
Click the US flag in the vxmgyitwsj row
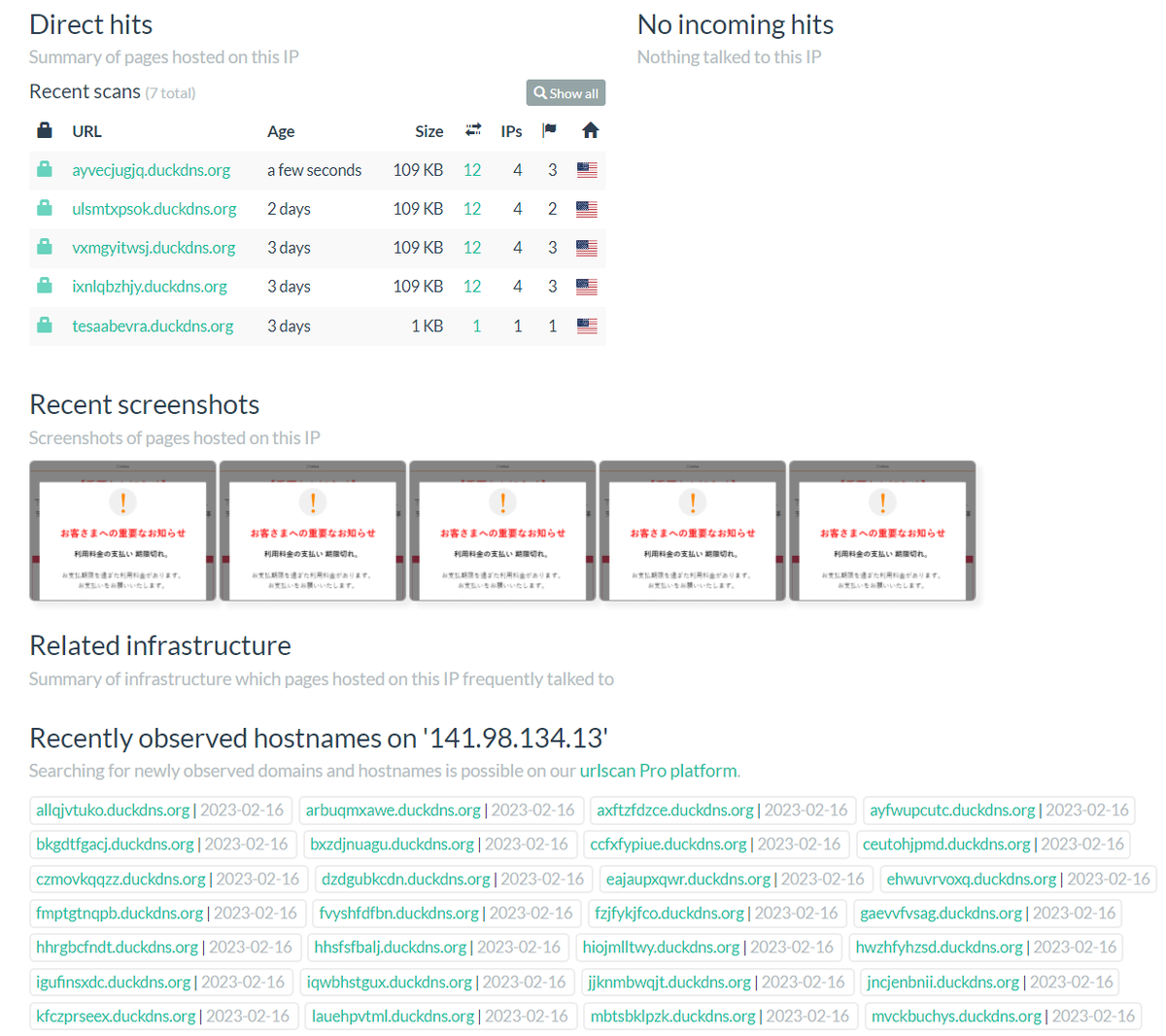[587, 248]
